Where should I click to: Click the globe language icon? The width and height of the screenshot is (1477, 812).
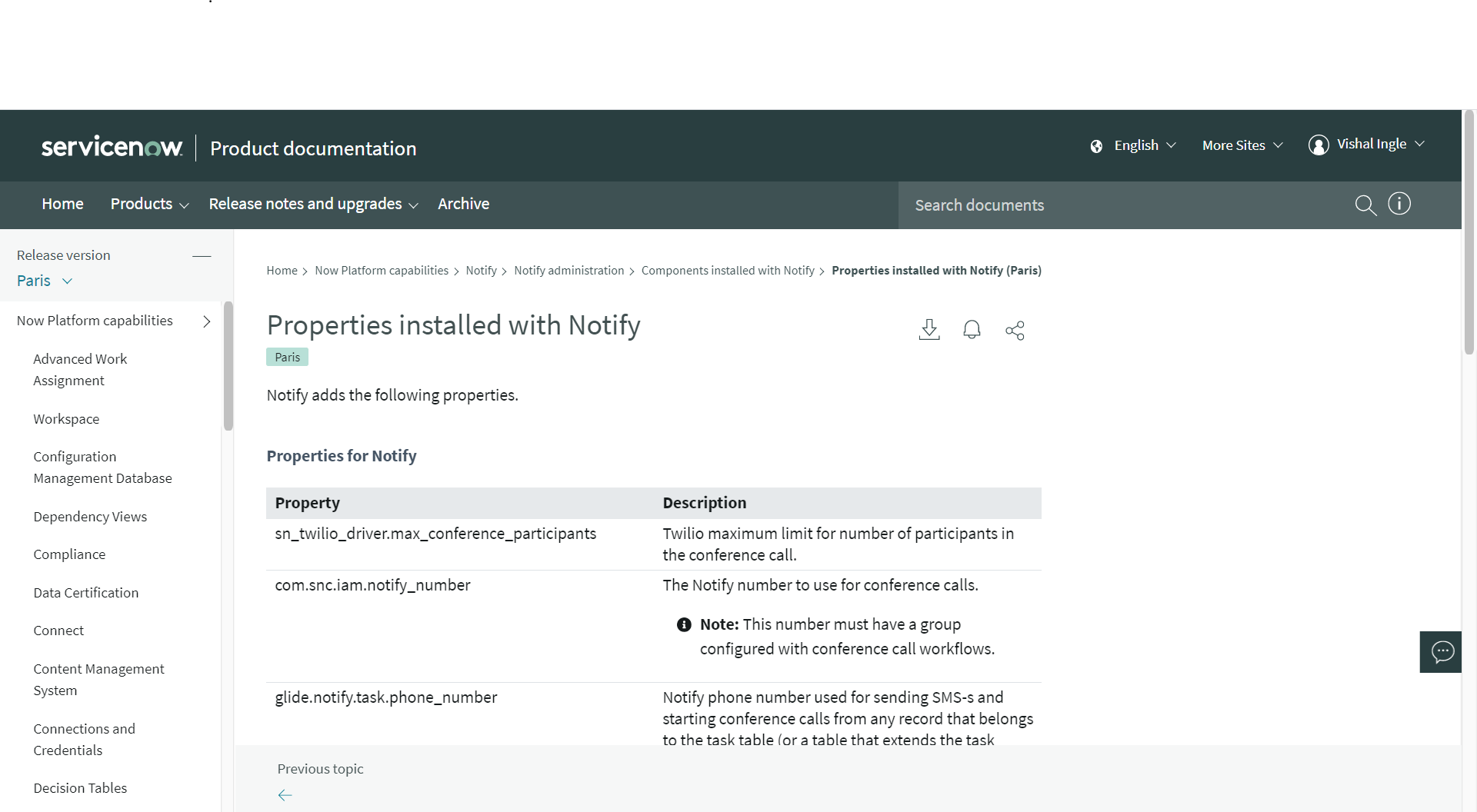click(1096, 145)
